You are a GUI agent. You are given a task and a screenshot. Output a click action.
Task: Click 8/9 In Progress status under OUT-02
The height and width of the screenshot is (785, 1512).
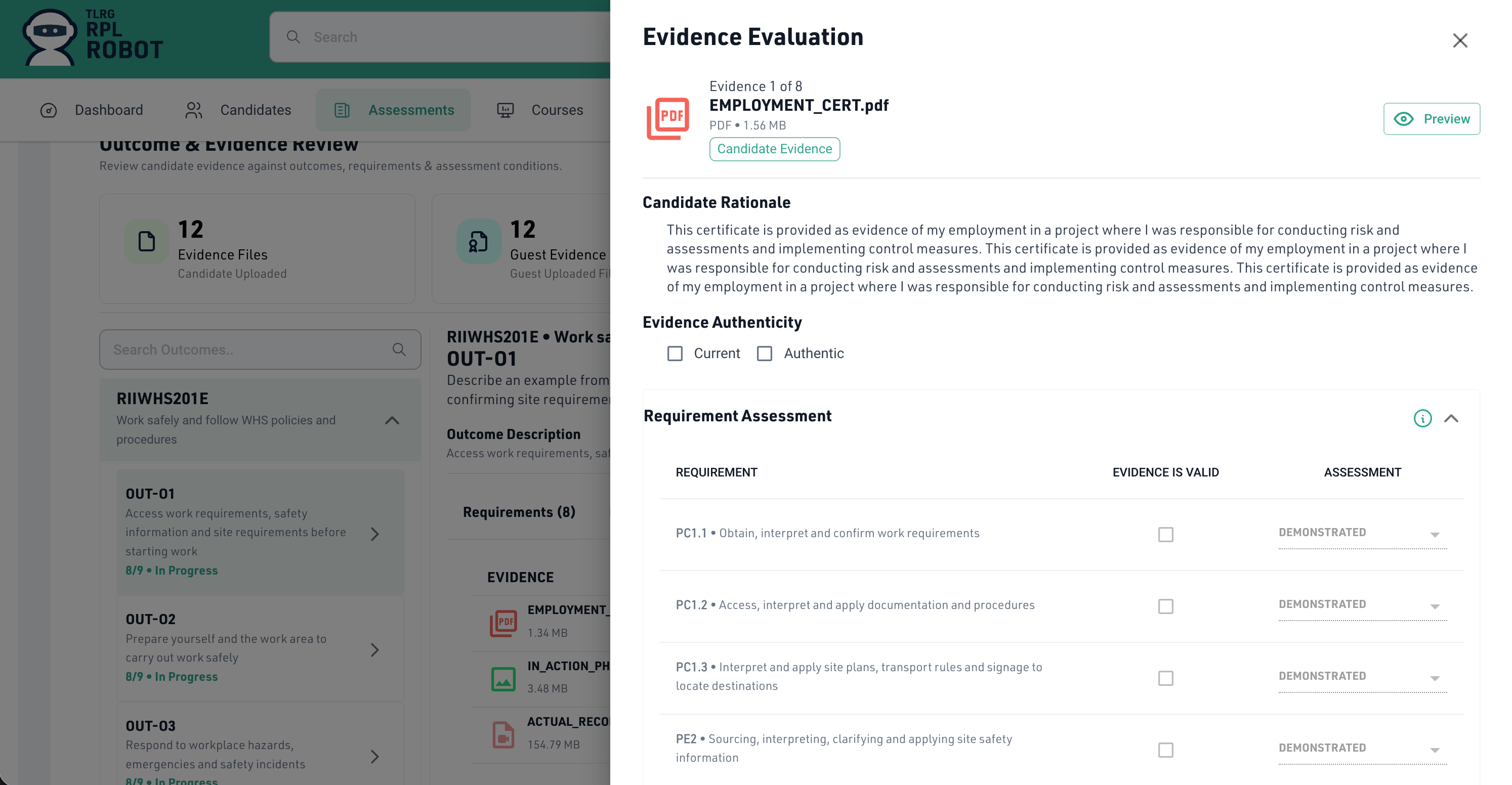point(172,677)
